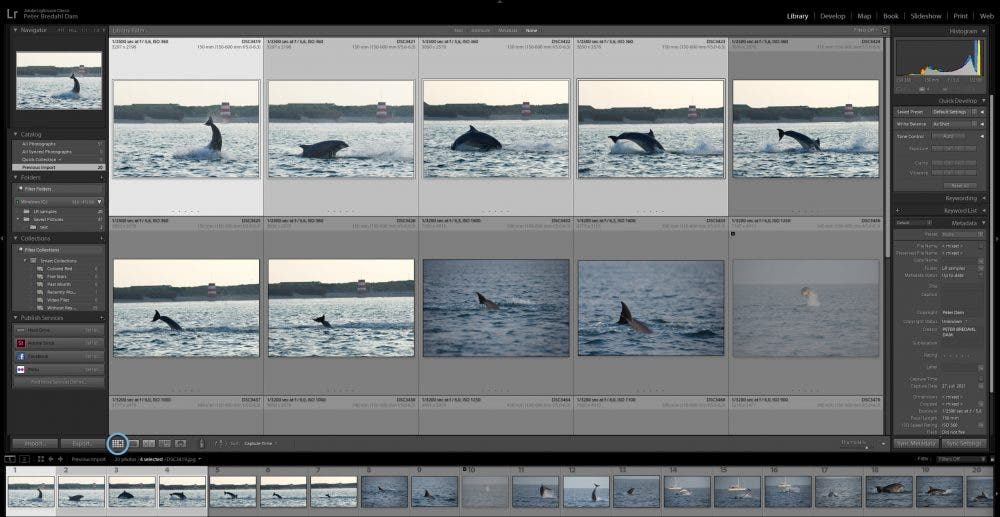
Task: Open the Print module
Action: [960, 16]
